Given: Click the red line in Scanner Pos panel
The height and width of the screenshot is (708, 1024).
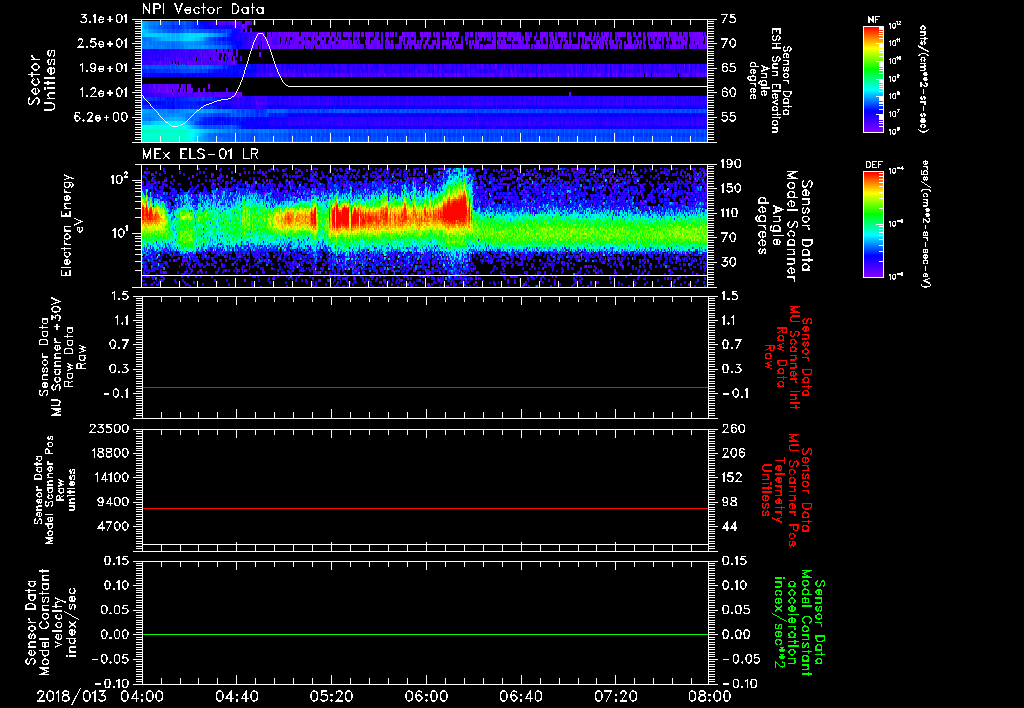Looking at the screenshot, I should tap(425, 508).
